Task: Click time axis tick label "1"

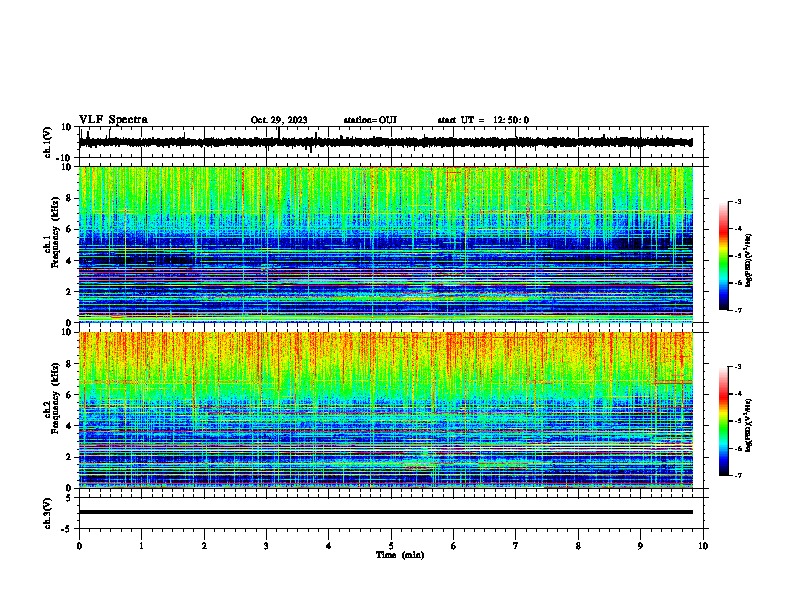Action: tap(141, 546)
